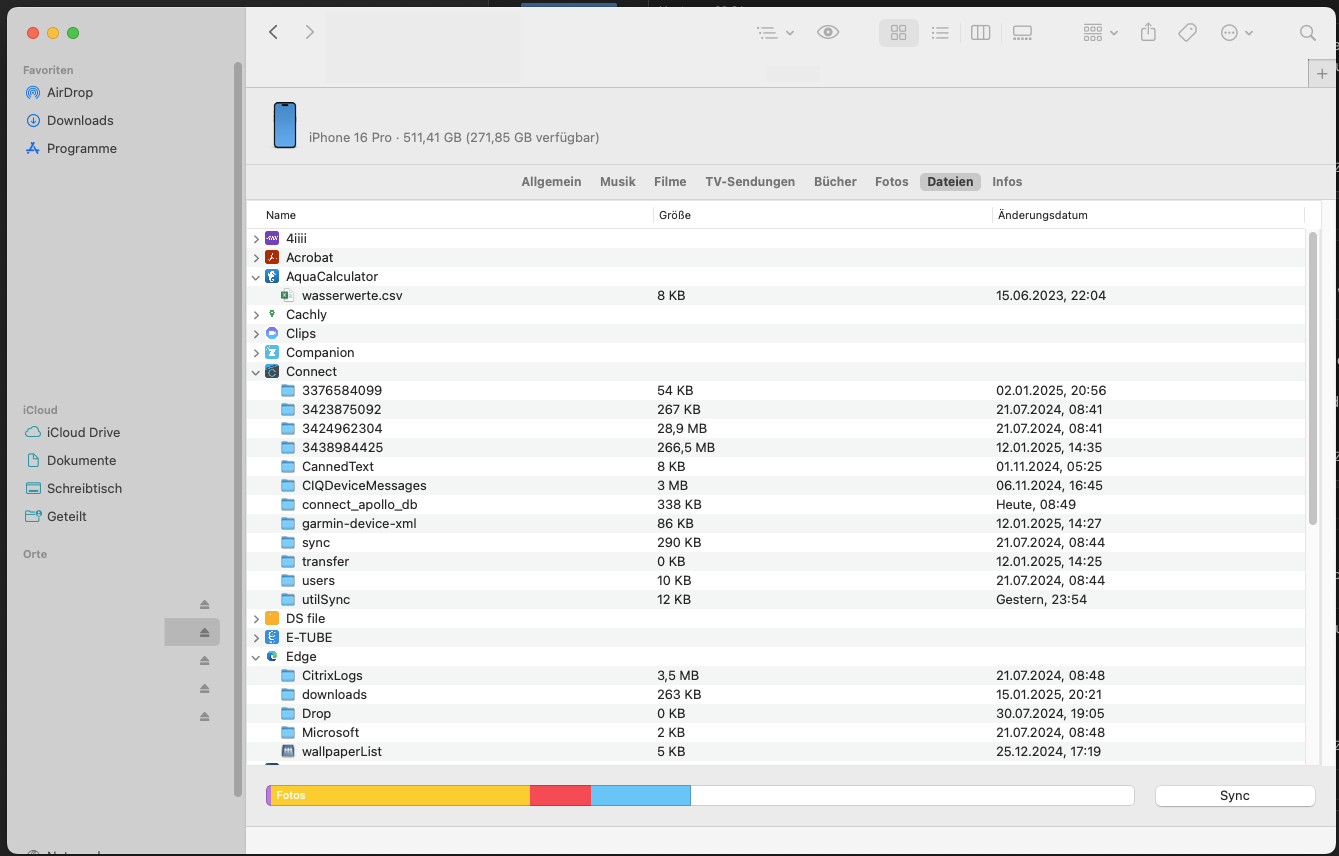Open the search magnifier
This screenshot has width=1339, height=856.
pyautogui.click(x=1307, y=33)
